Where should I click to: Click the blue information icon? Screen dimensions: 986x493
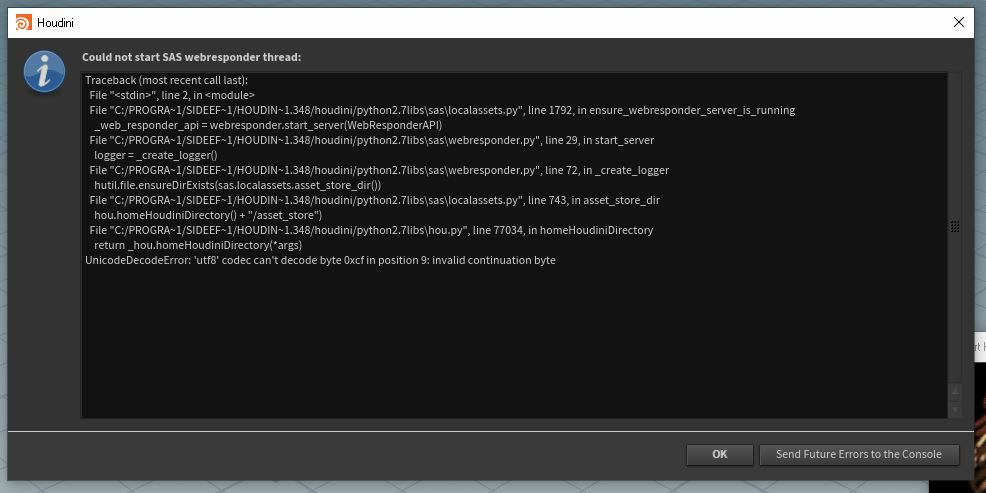[x=44, y=72]
